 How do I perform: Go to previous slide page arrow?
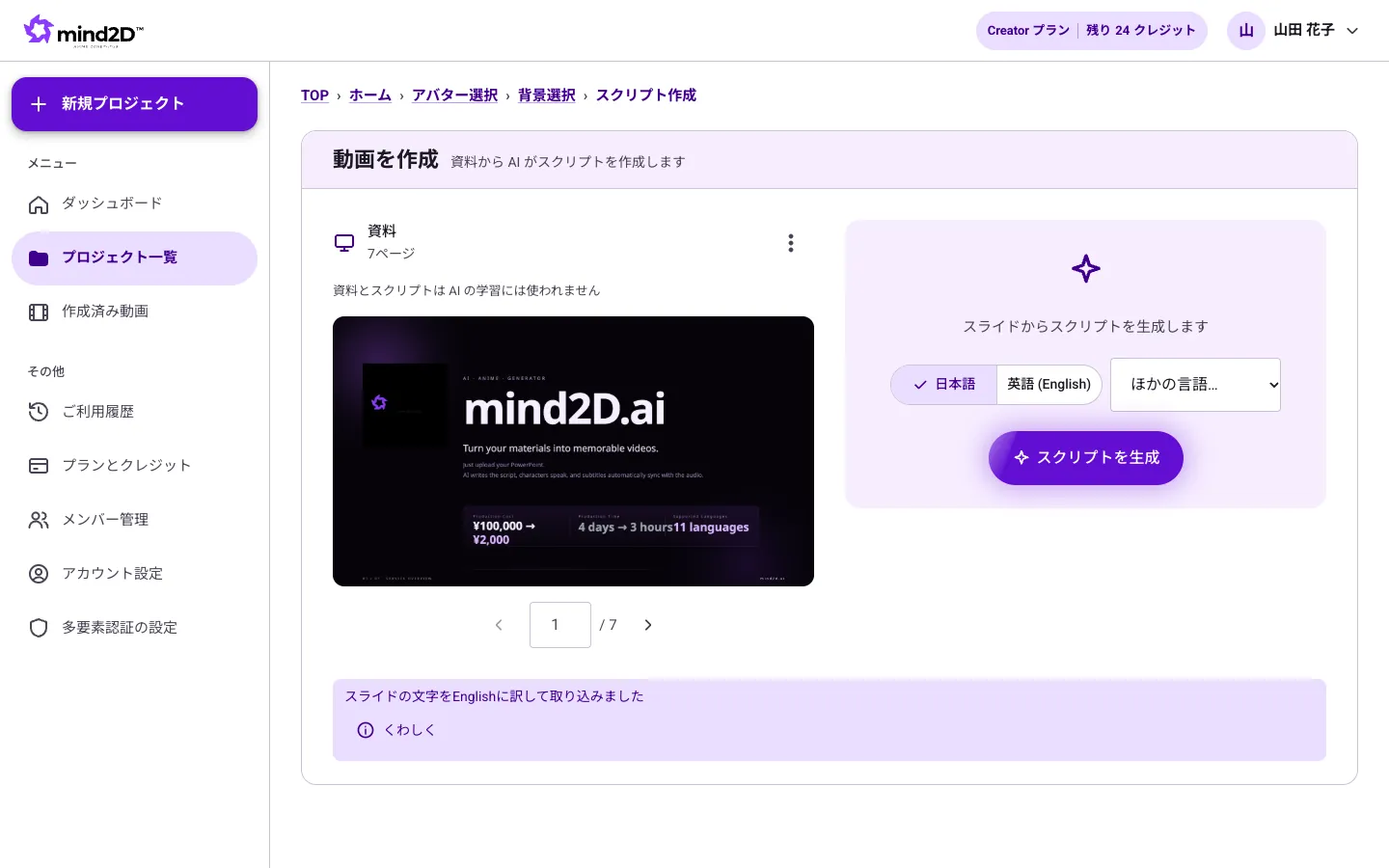499,625
